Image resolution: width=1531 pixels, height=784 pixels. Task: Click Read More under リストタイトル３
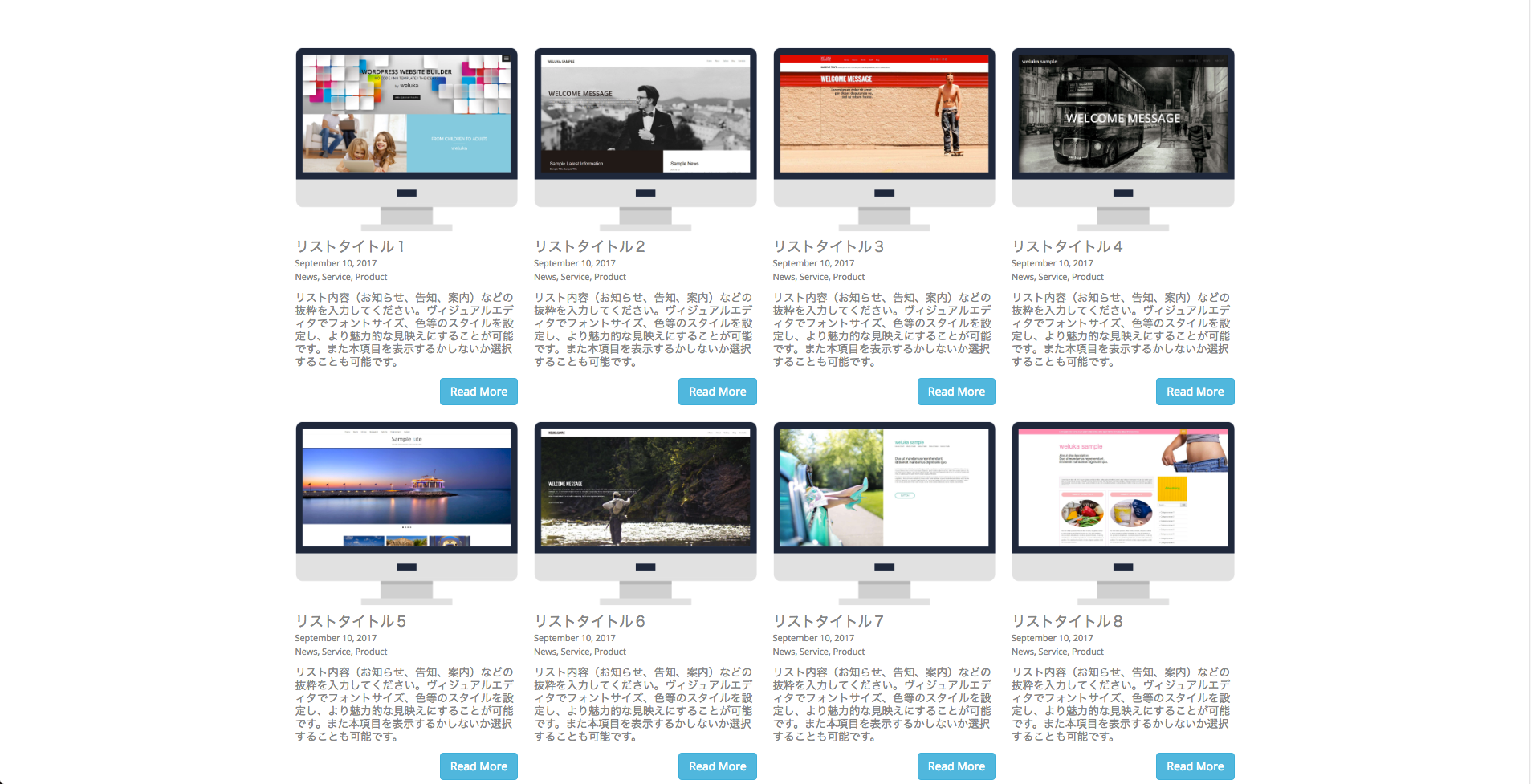tap(956, 392)
